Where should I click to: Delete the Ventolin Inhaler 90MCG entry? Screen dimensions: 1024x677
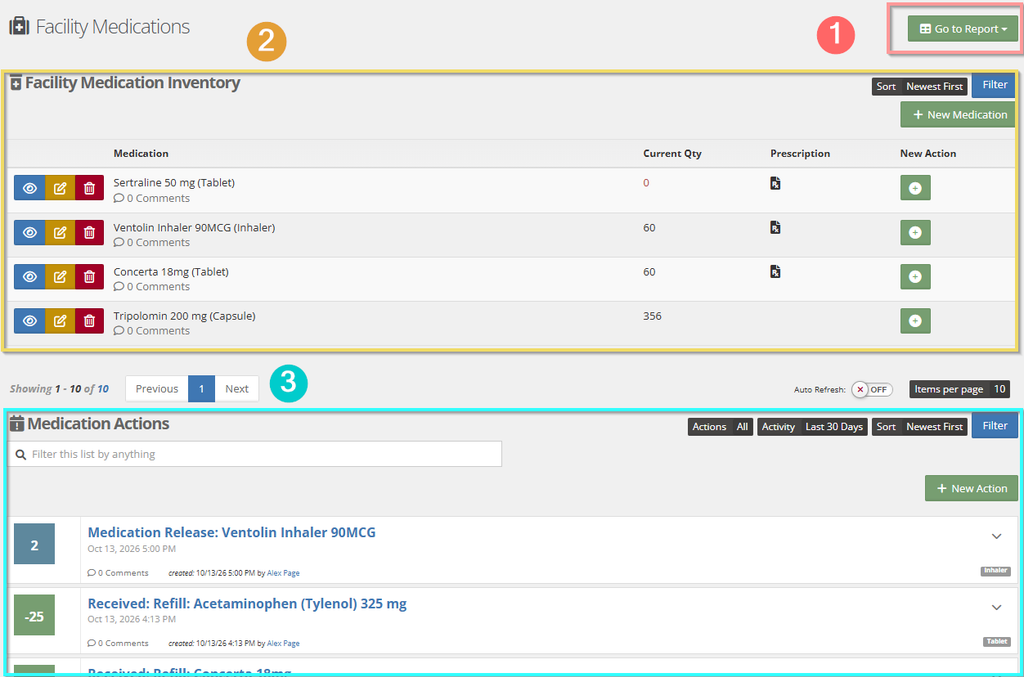(x=89, y=232)
